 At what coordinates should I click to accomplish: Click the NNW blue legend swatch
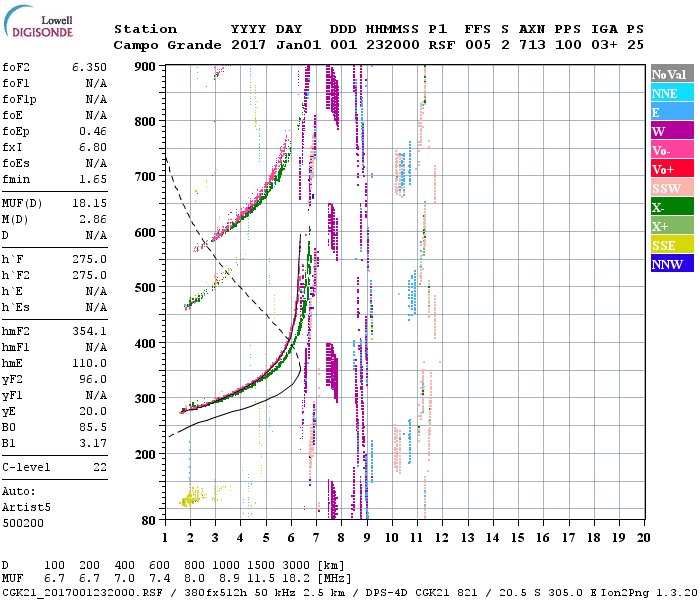pyautogui.click(x=670, y=264)
